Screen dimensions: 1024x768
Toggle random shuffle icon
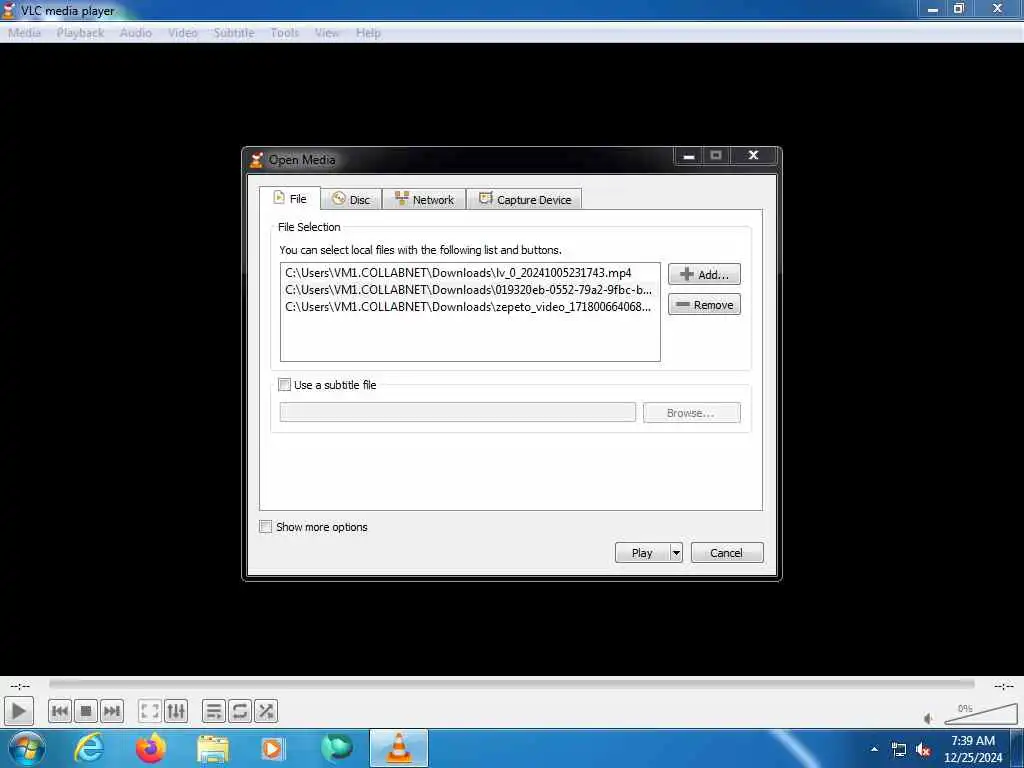(x=266, y=711)
